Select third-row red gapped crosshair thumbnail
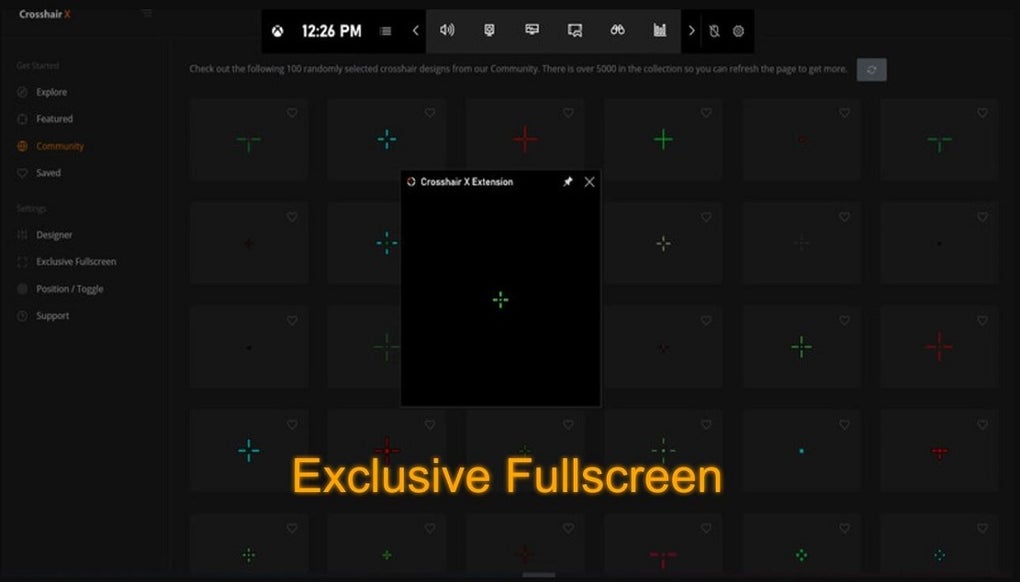 click(939, 347)
